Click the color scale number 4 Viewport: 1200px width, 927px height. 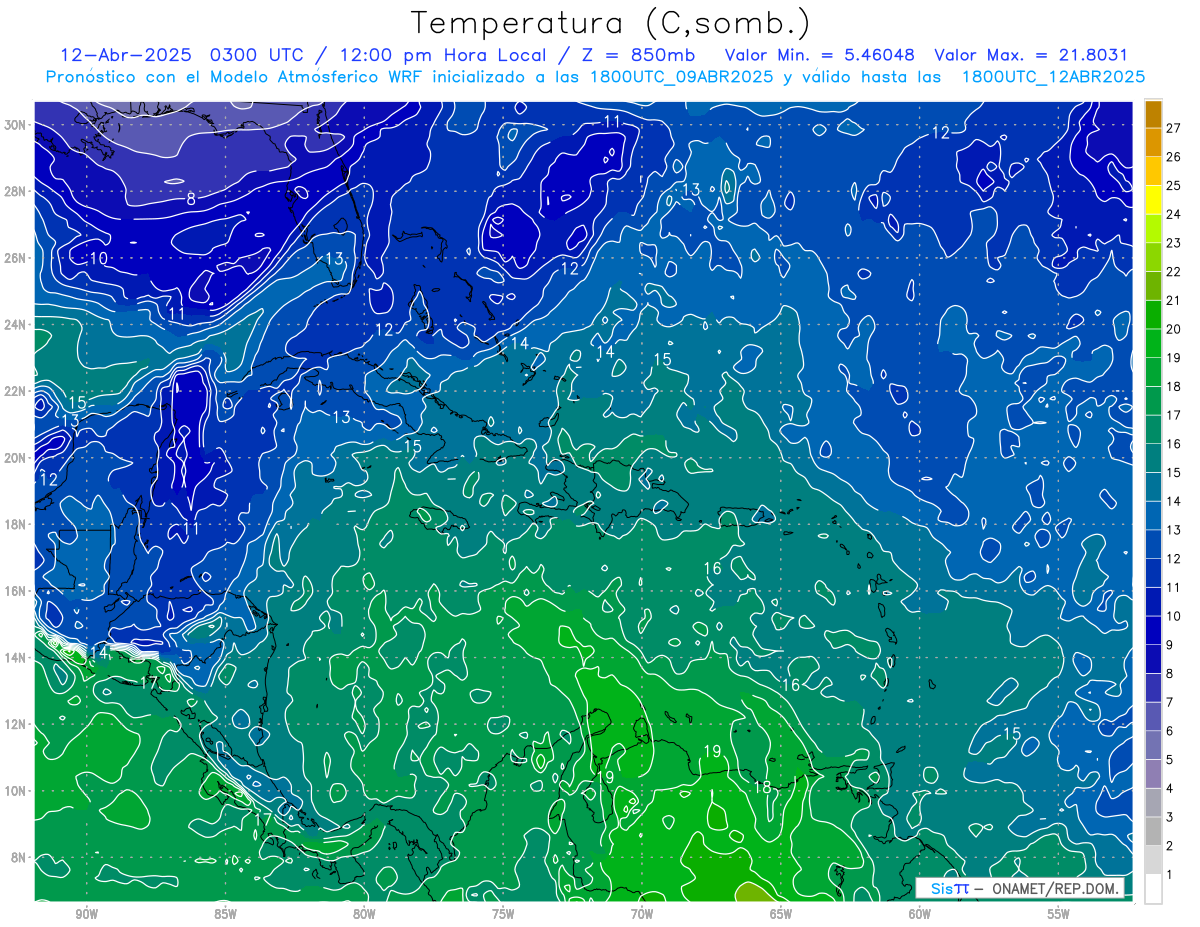click(1171, 789)
